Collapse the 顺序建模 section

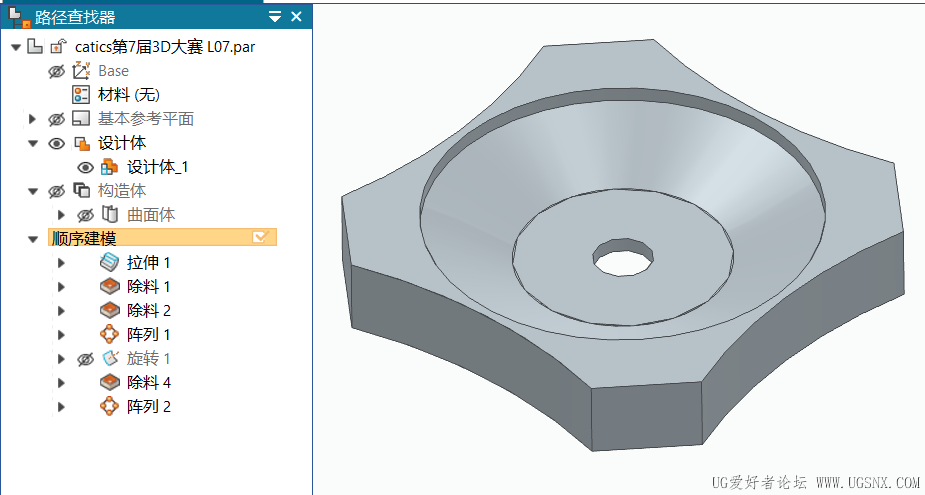(x=33, y=240)
